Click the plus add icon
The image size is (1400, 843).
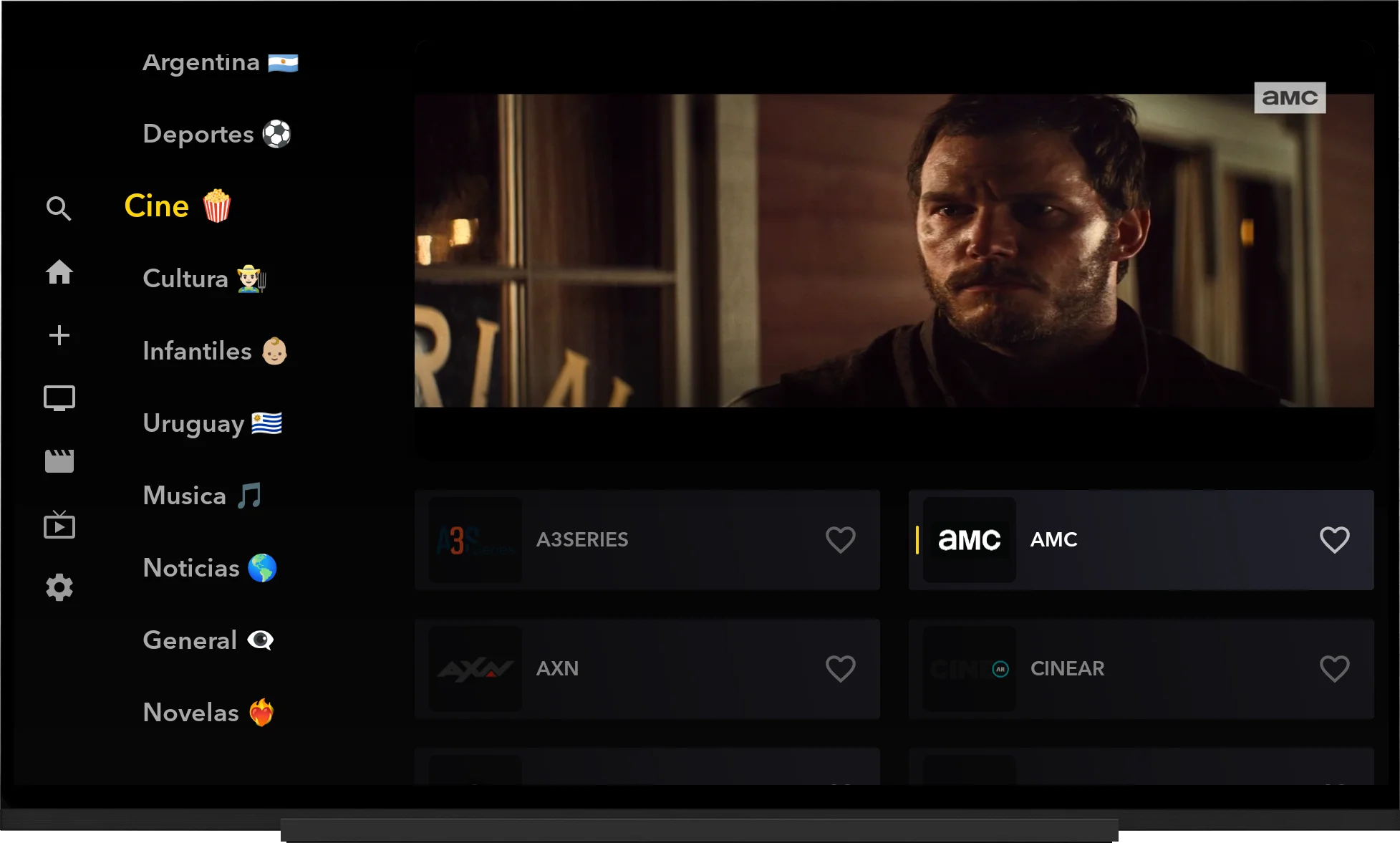pyautogui.click(x=59, y=335)
